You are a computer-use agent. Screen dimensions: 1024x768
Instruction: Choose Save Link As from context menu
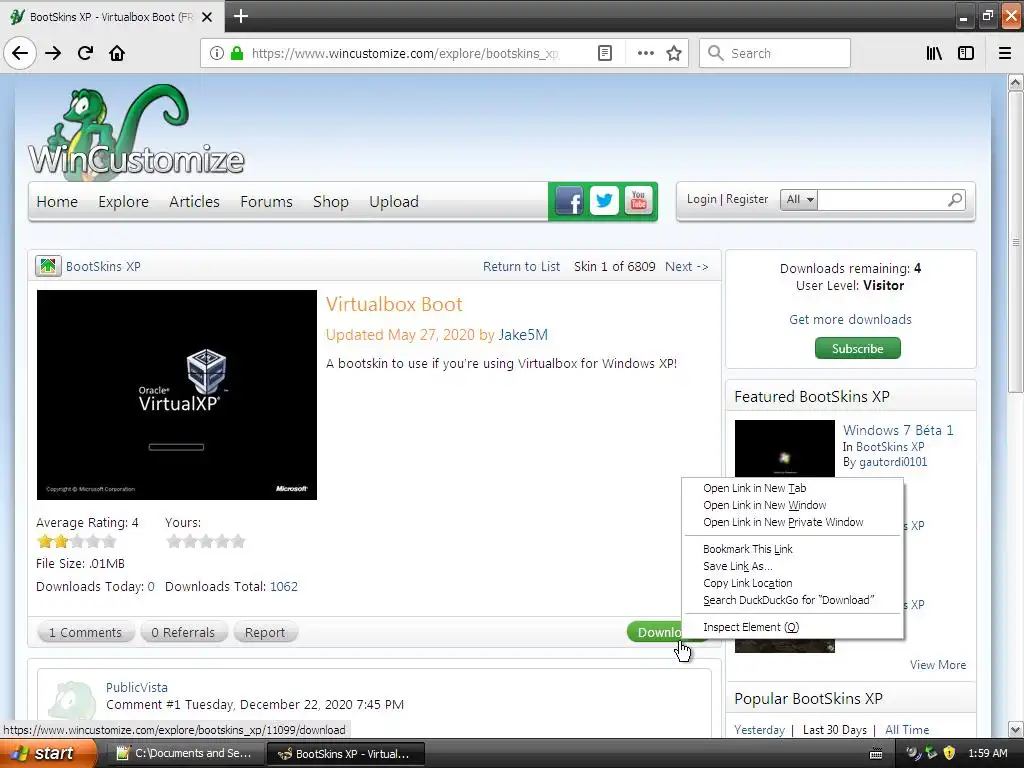pos(737,566)
